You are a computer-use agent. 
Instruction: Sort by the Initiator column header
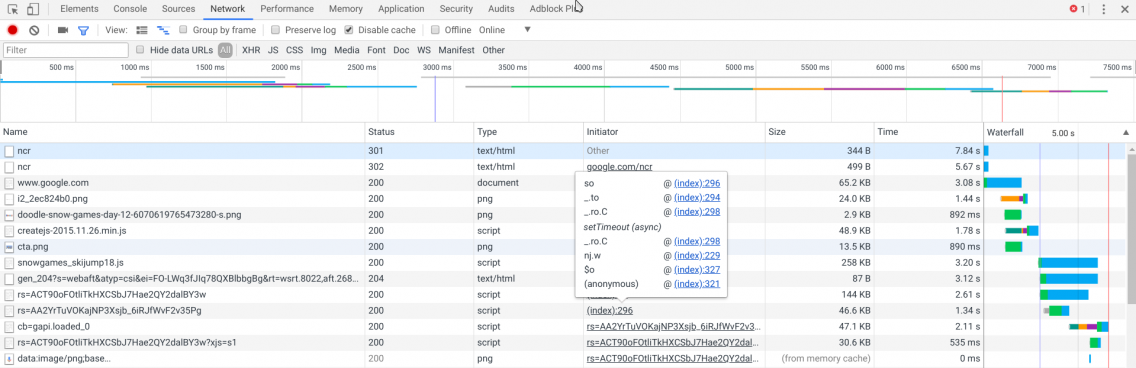tap(674, 133)
